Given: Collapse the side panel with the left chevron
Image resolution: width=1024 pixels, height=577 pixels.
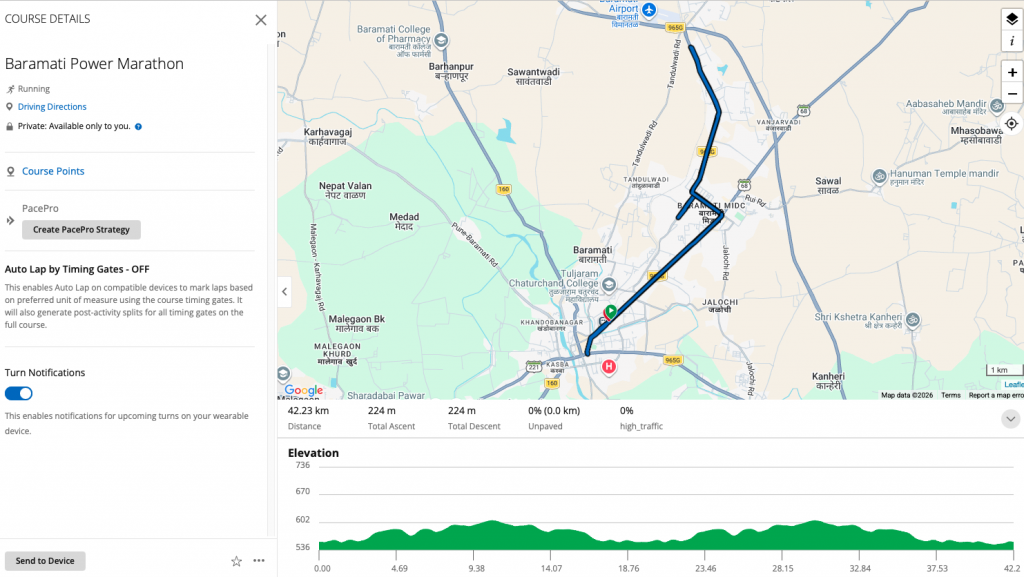Looking at the screenshot, I should [x=284, y=292].
